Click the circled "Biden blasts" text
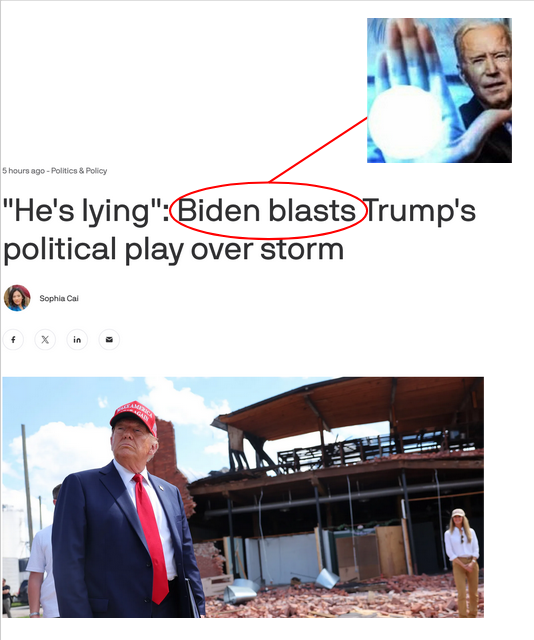534x640 pixels. [x=266, y=211]
